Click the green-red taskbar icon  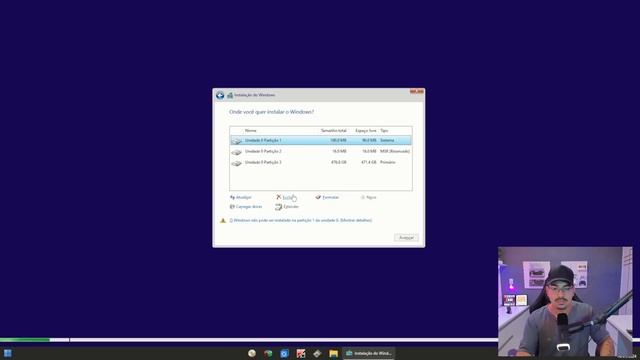[x=268, y=353]
